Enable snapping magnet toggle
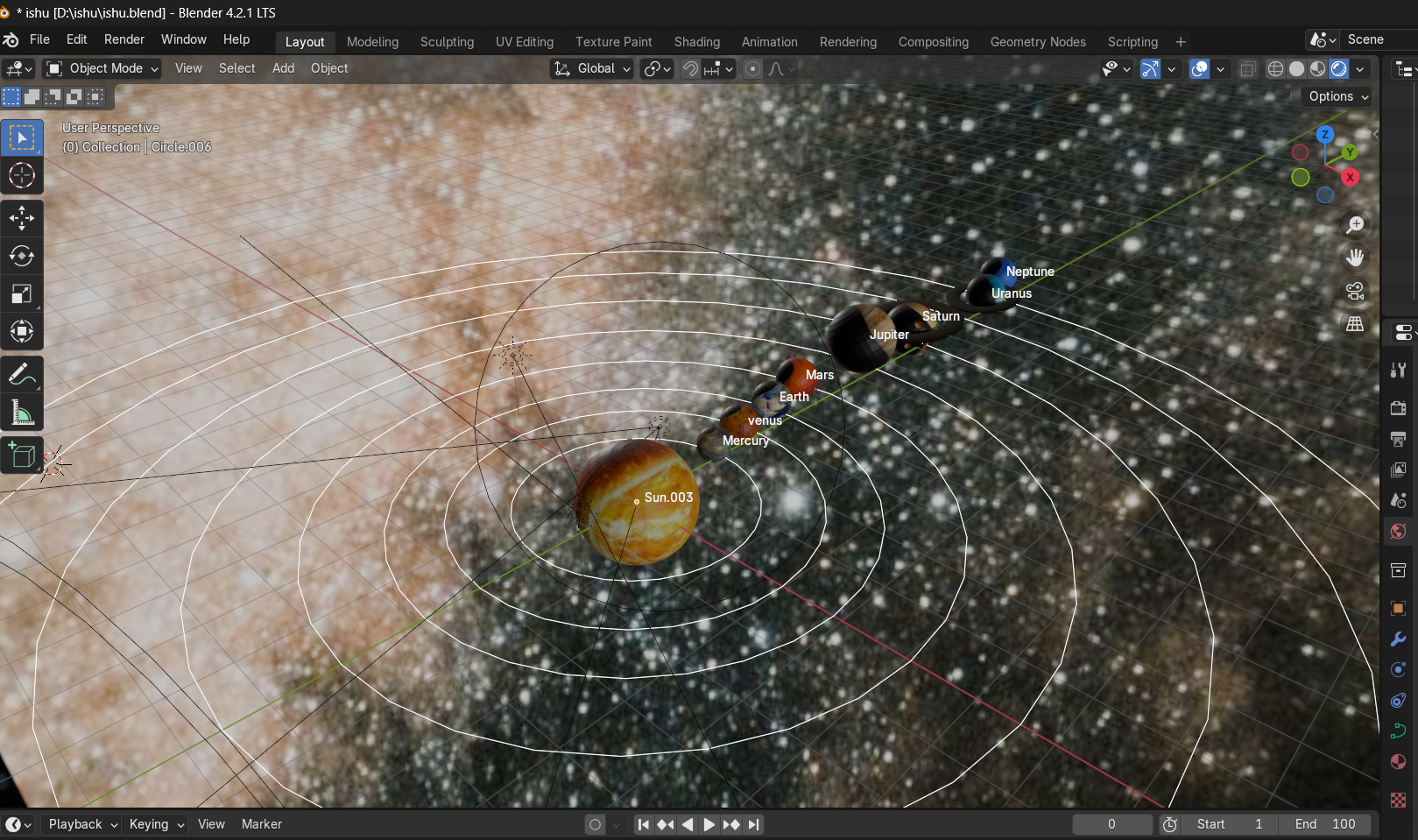 pyautogui.click(x=691, y=68)
